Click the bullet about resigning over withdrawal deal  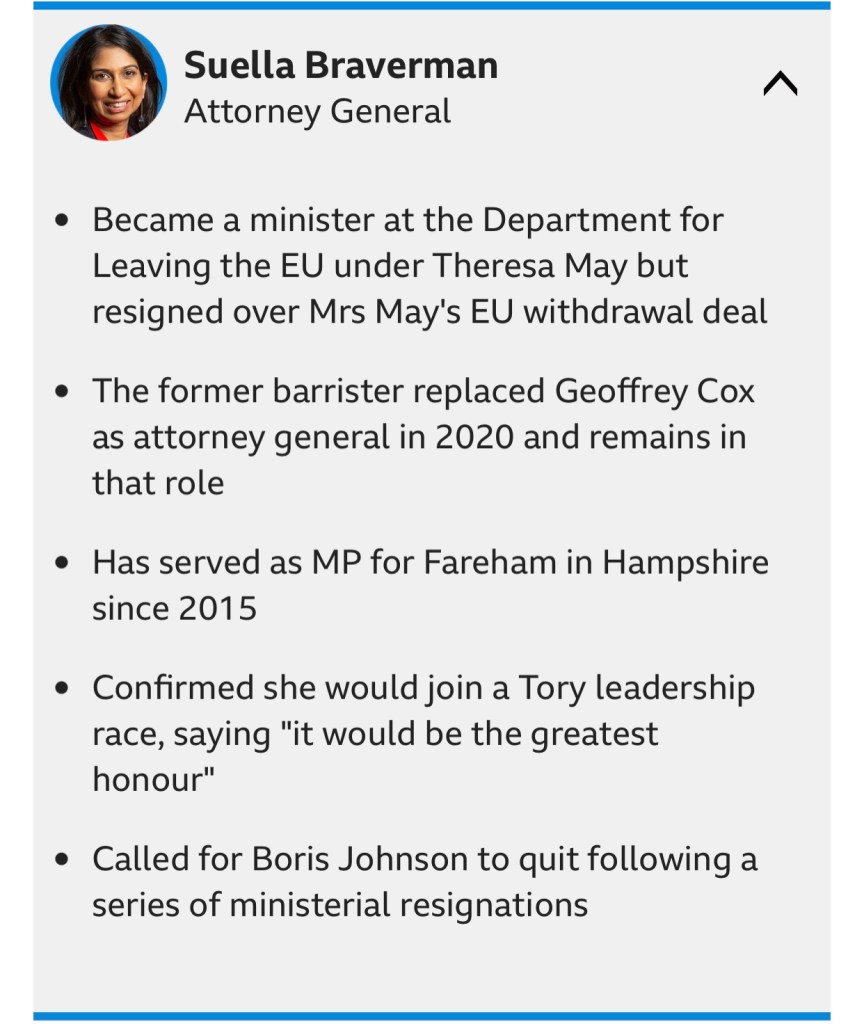(430, 312)
